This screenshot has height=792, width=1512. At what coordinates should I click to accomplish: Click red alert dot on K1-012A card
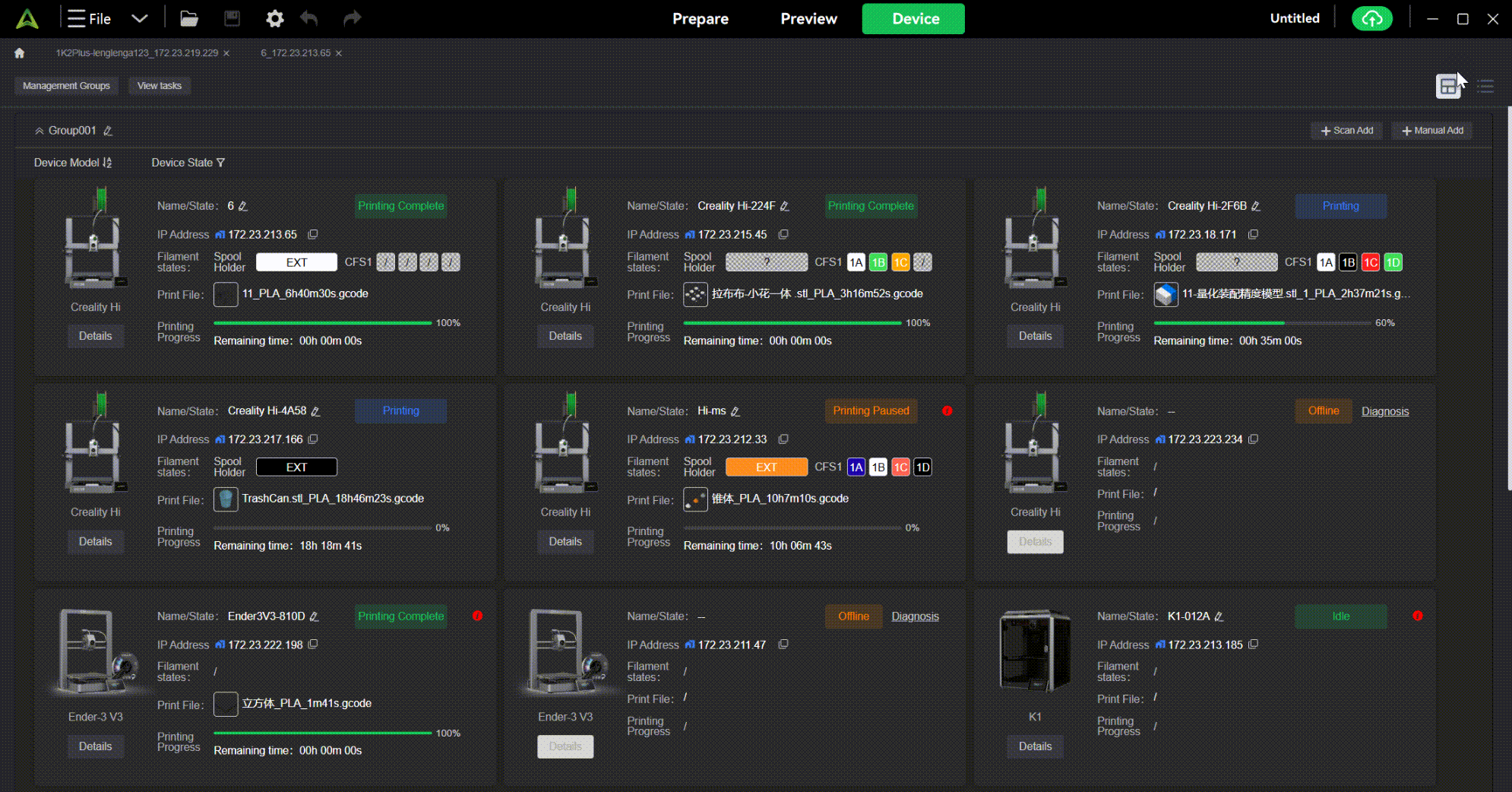1417,616
